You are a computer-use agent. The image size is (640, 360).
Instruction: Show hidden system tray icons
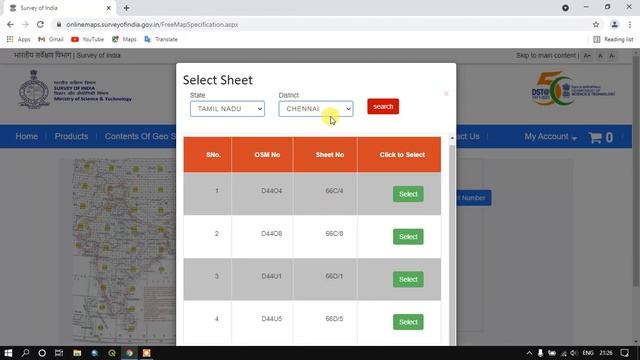(529, 353)
